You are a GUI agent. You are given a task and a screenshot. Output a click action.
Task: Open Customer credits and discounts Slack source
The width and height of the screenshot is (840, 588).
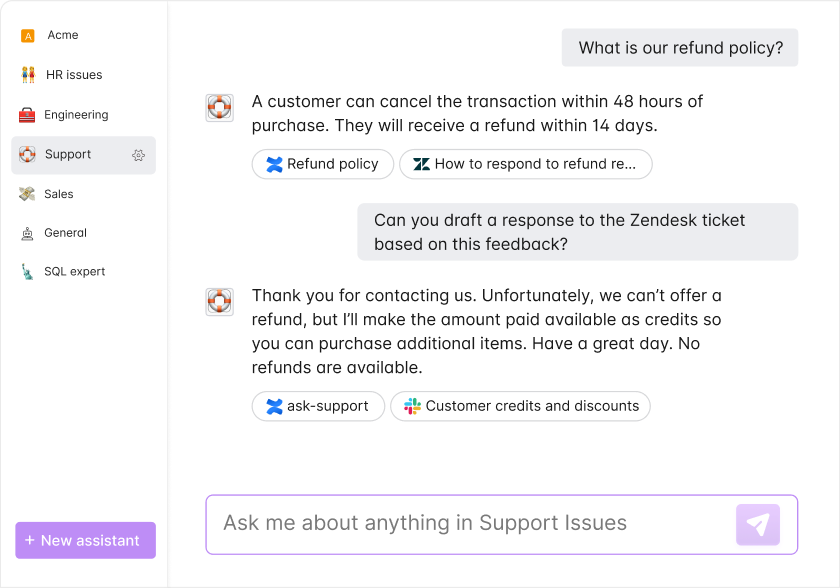520,406
